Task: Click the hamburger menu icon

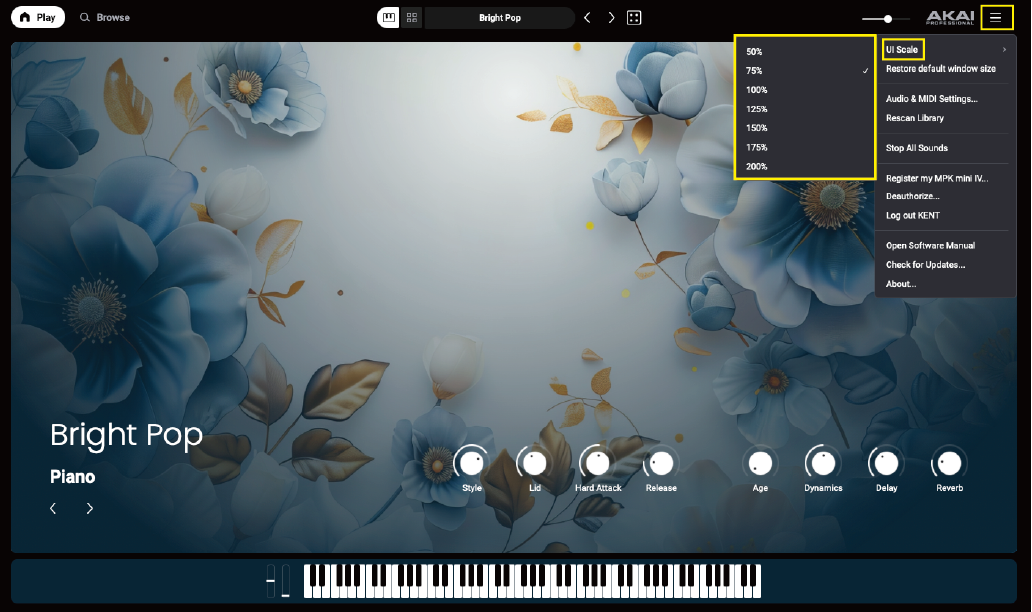Action: coord(995,17)
